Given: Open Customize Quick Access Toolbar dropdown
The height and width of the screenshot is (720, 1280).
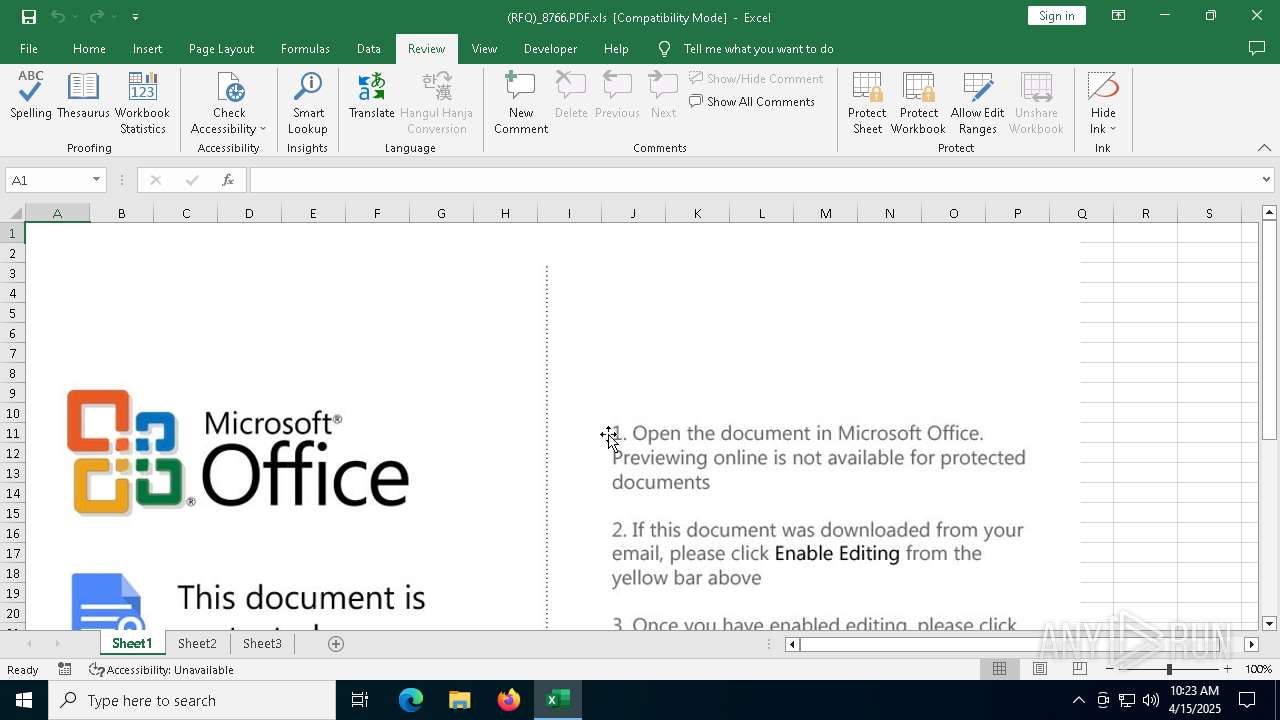Looking at the screenshot, I should 135,16.
